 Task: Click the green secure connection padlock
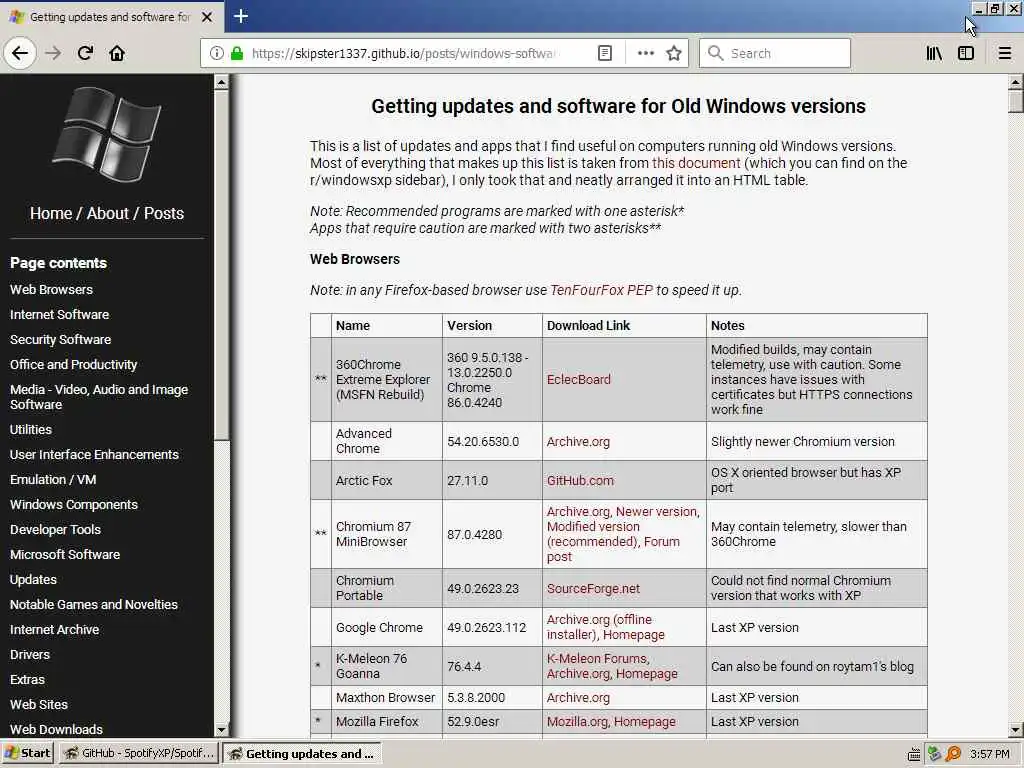[236, 54]
